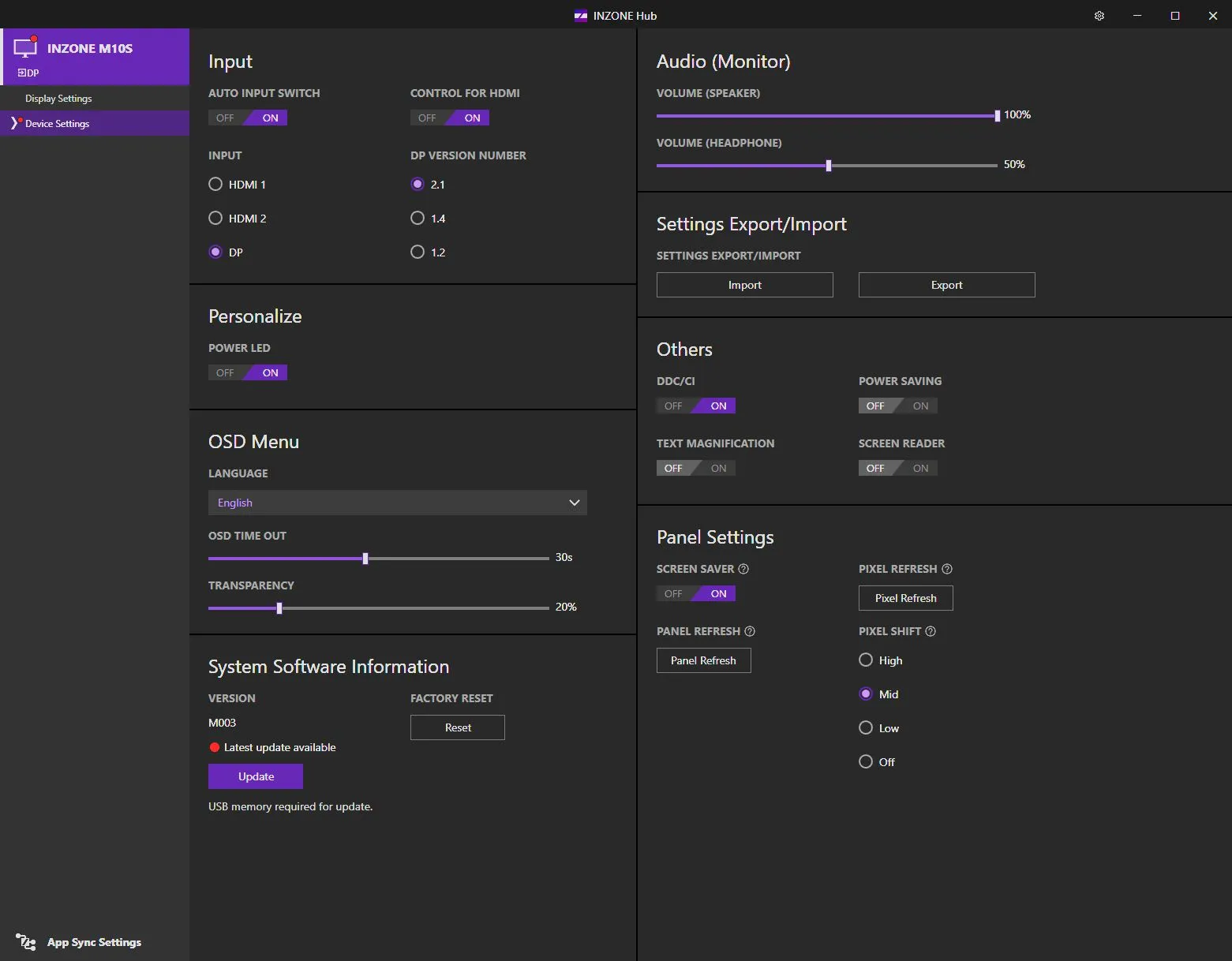Image resolution: width=1232 pixels, height=961 pixels.
Task: Open settings gear in title bar
Action: [1099, 16]
